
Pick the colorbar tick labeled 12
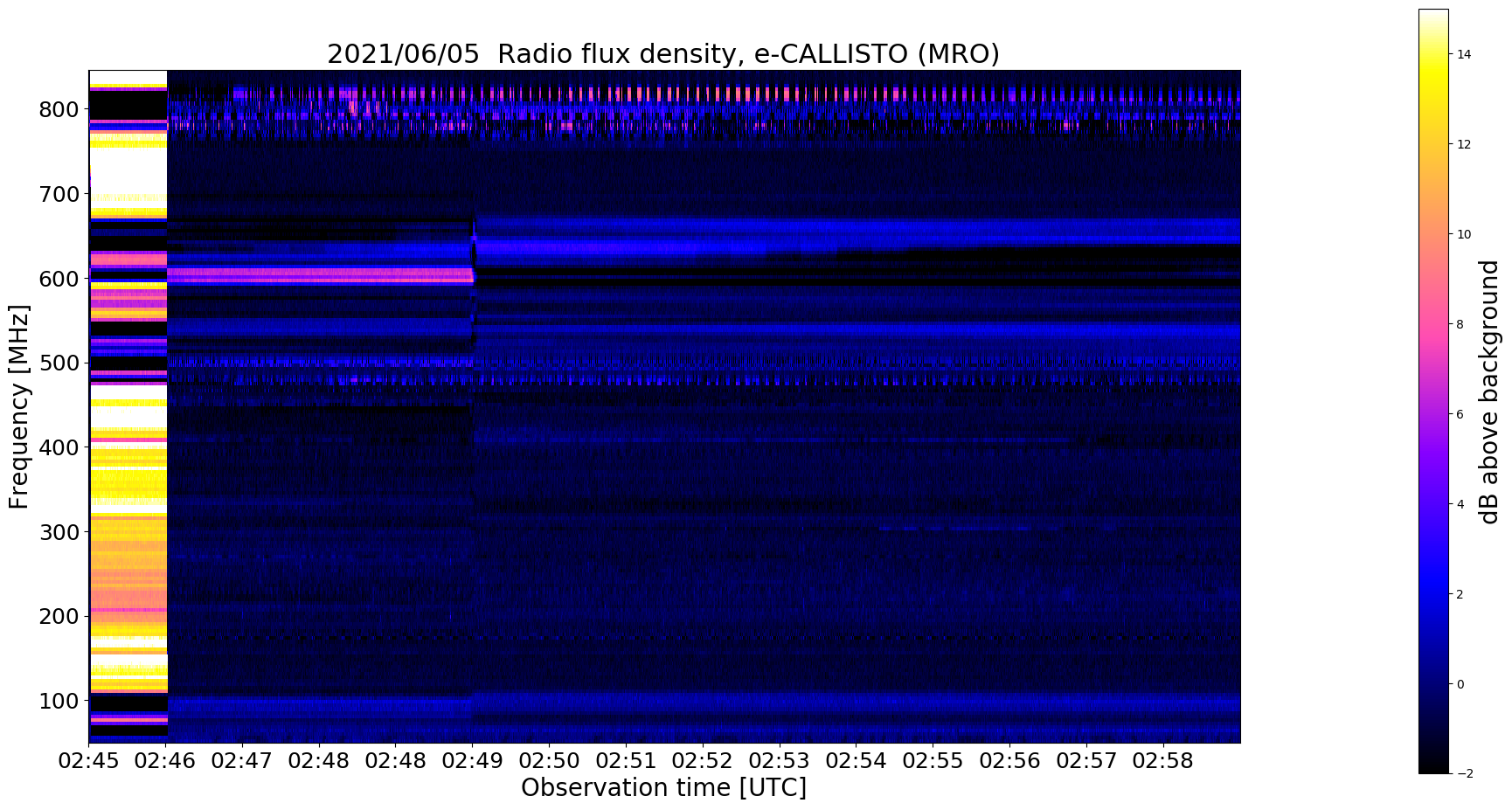coord(1463,144)
